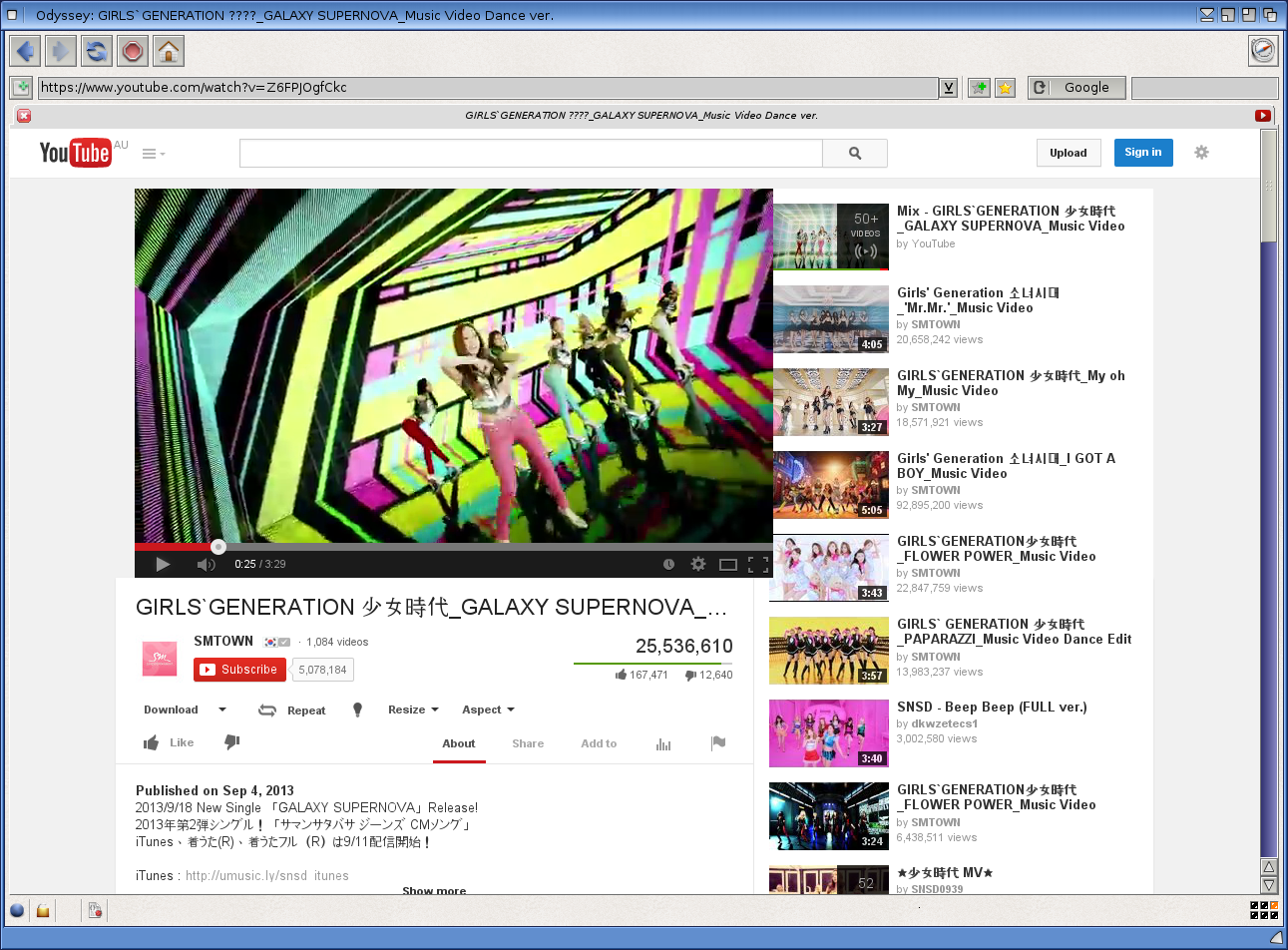The height and width of the screenshot is (950, 1288).
Task: Click the padlock security icon in status bar
Action: tap(43, 910)
